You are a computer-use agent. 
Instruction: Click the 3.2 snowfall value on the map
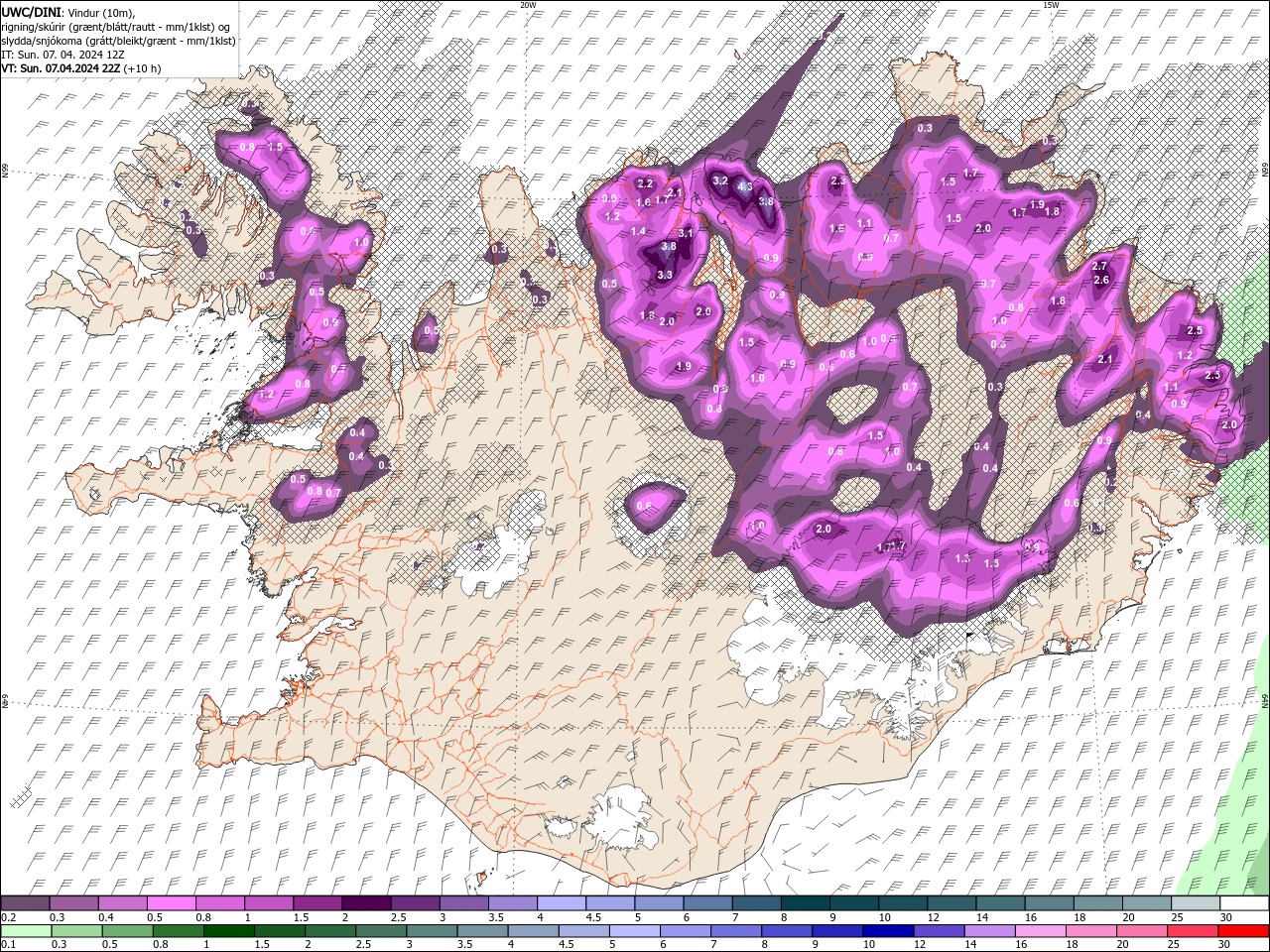coord(720,180)
